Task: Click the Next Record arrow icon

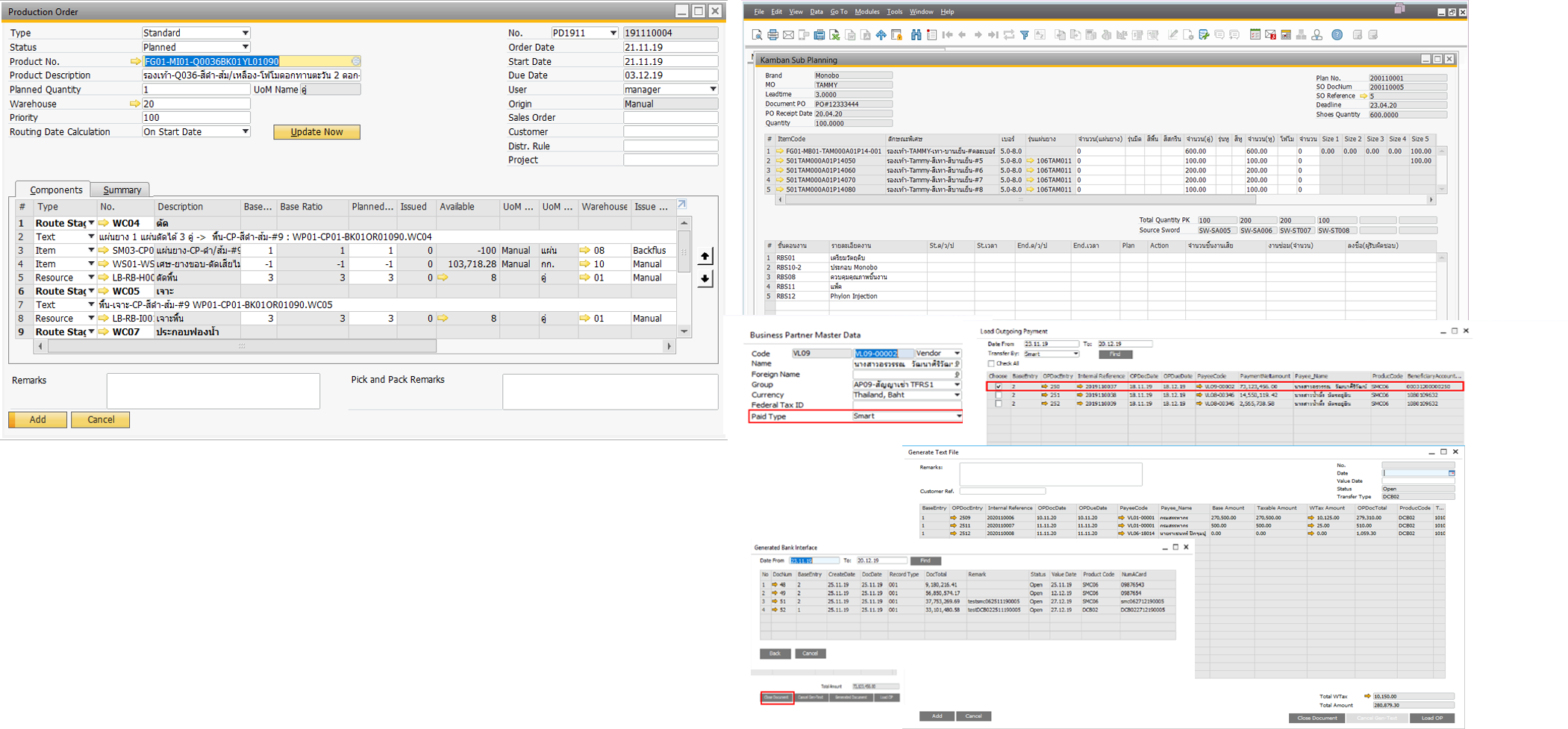Action: 978,35
